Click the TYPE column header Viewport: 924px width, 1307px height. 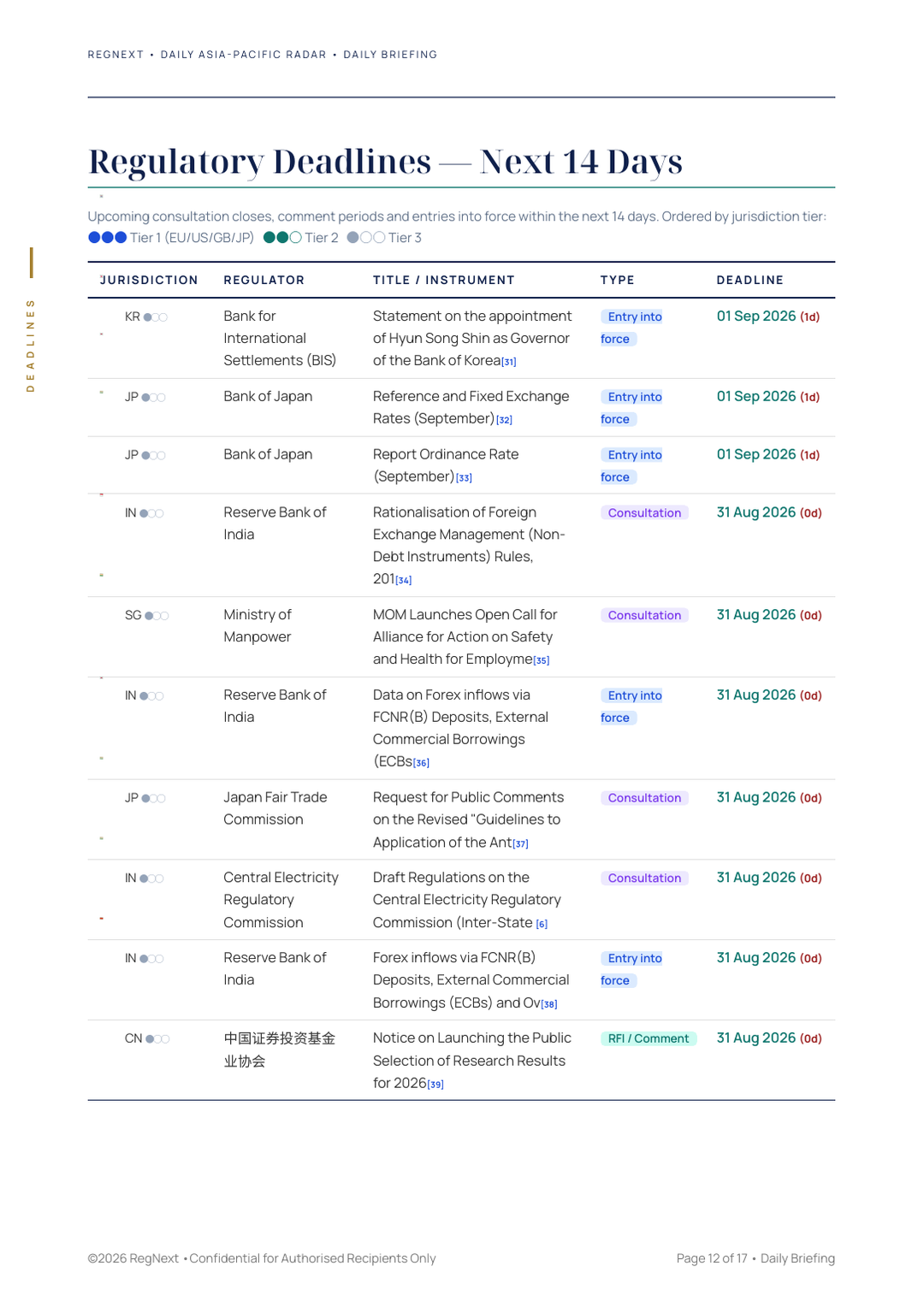618,281
